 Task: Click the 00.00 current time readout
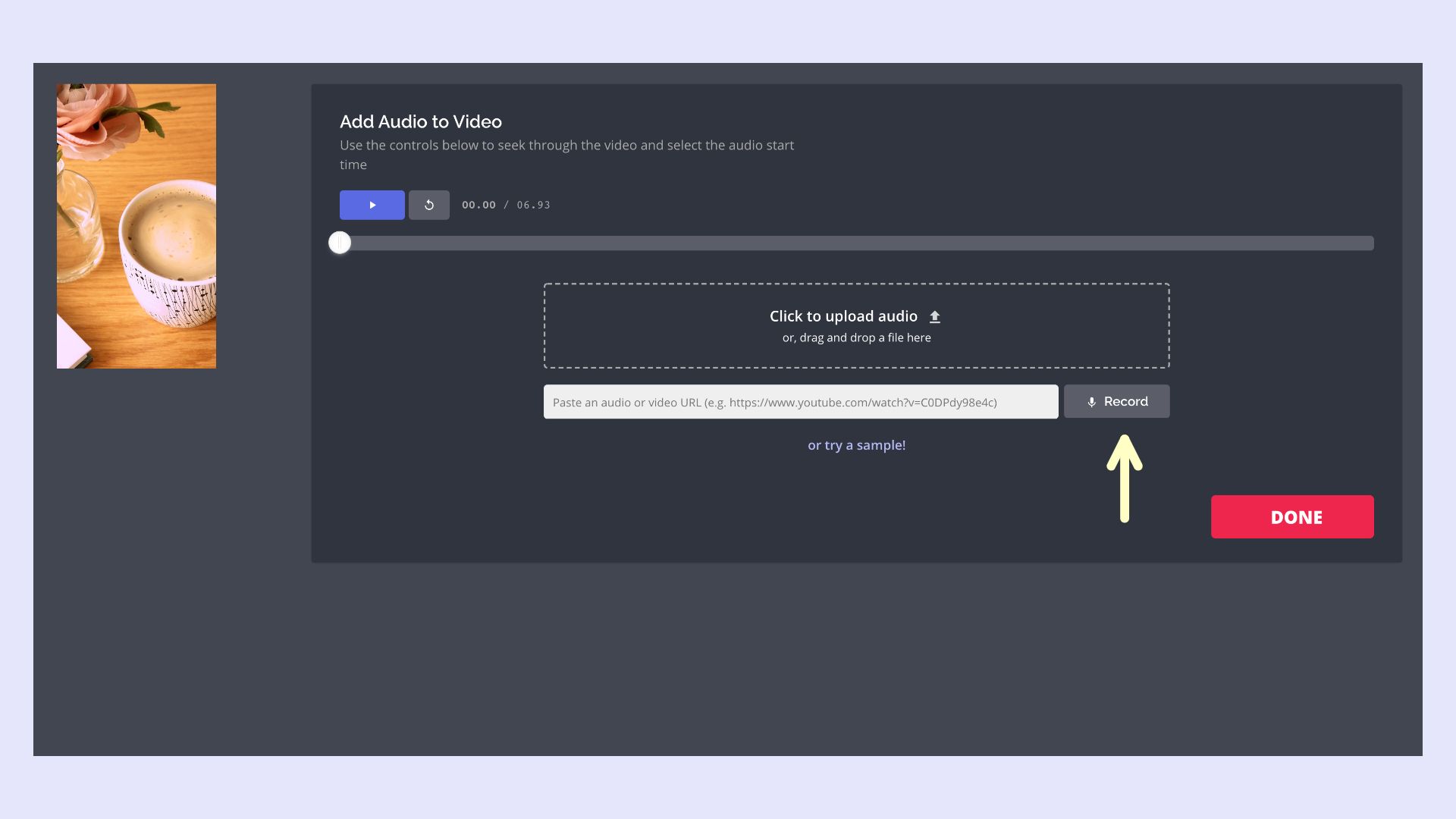click(479, 205)
